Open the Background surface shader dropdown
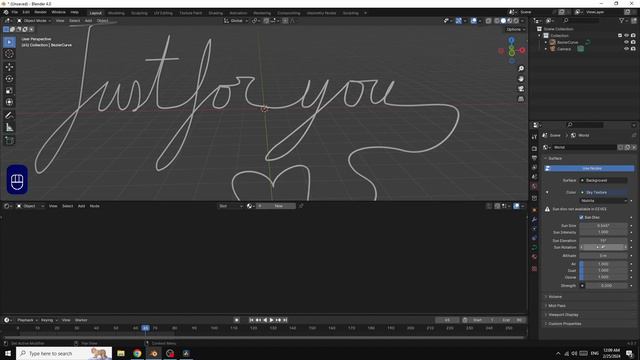Screen dimensions: 640x360 pyautogui.click(x=603, y=180)
